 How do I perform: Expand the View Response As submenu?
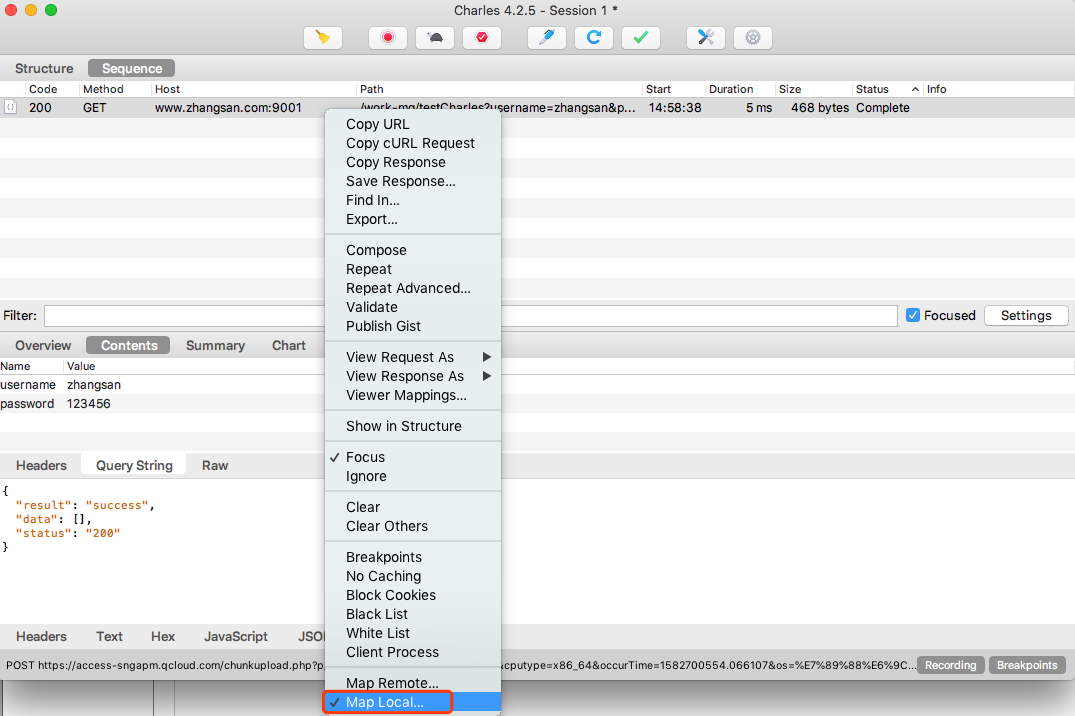click(413, 377)
